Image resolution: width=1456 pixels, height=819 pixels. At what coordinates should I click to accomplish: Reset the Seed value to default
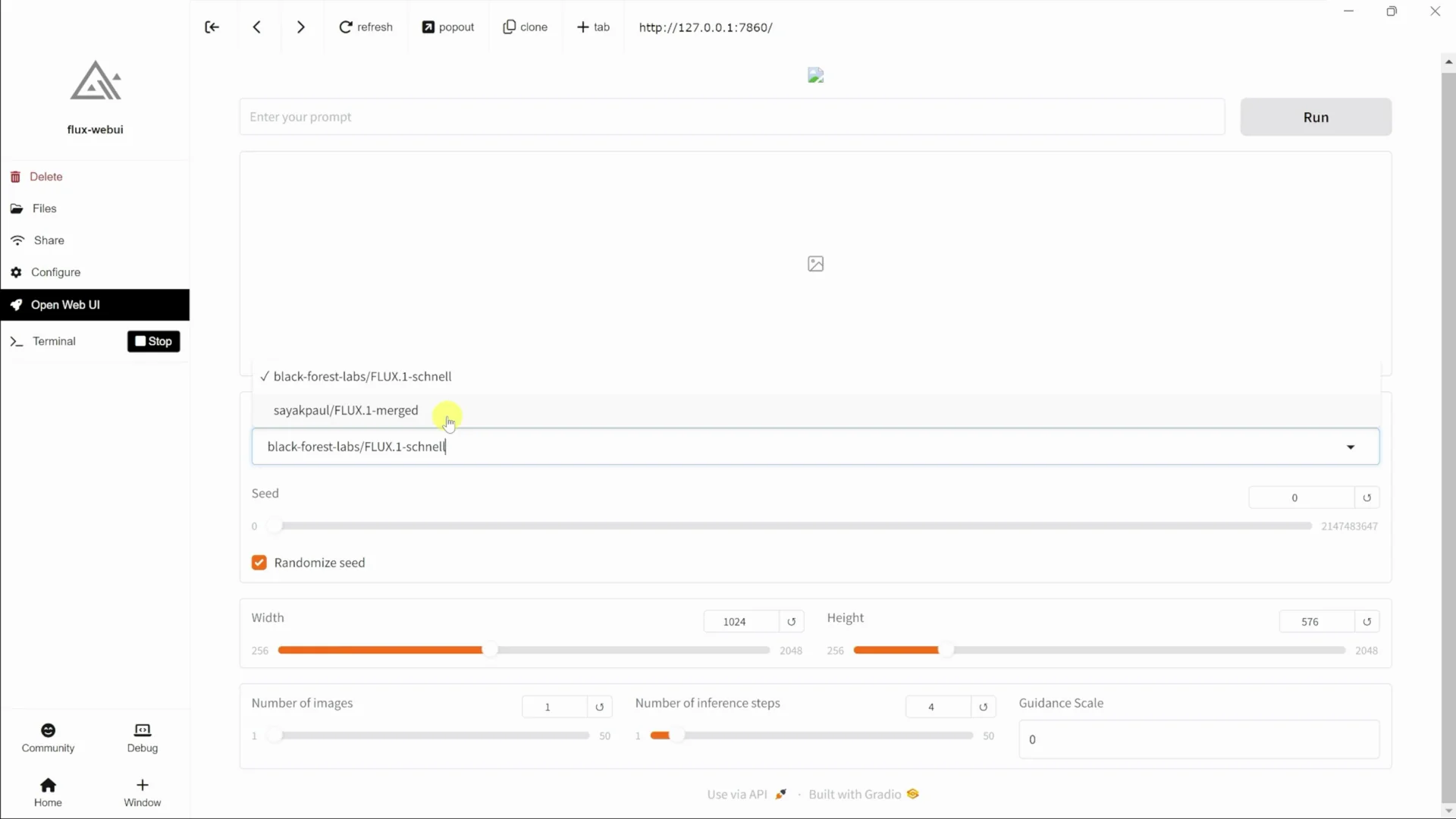1367,497
